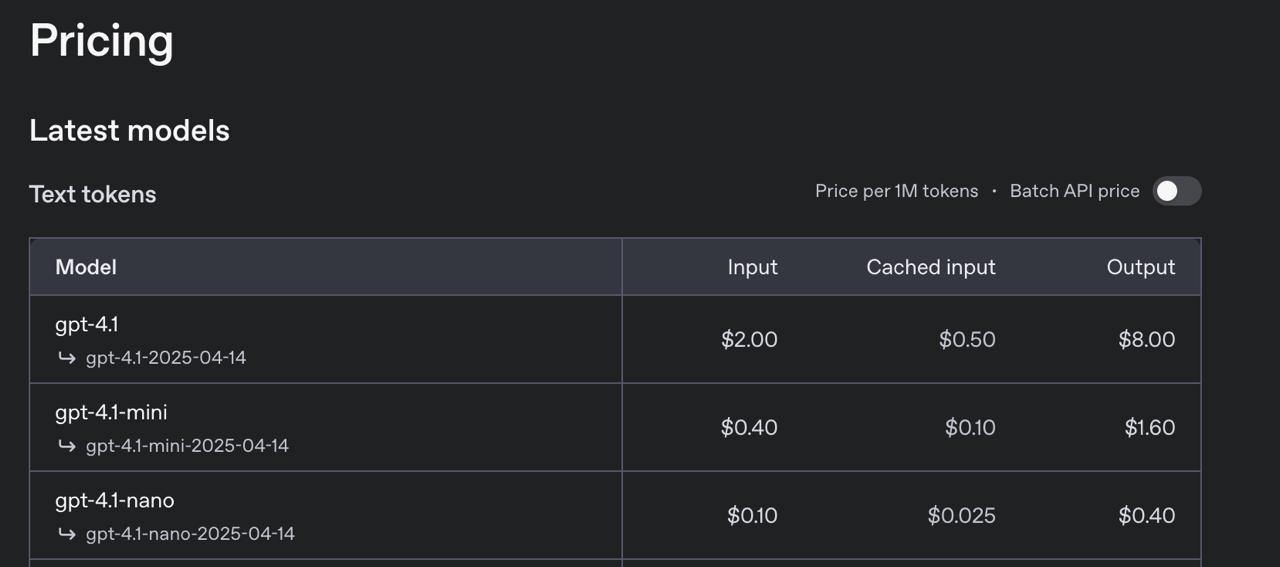Select the gpt-4.1-nano model name
This screenshot has width=1280, height=567.
115,500
